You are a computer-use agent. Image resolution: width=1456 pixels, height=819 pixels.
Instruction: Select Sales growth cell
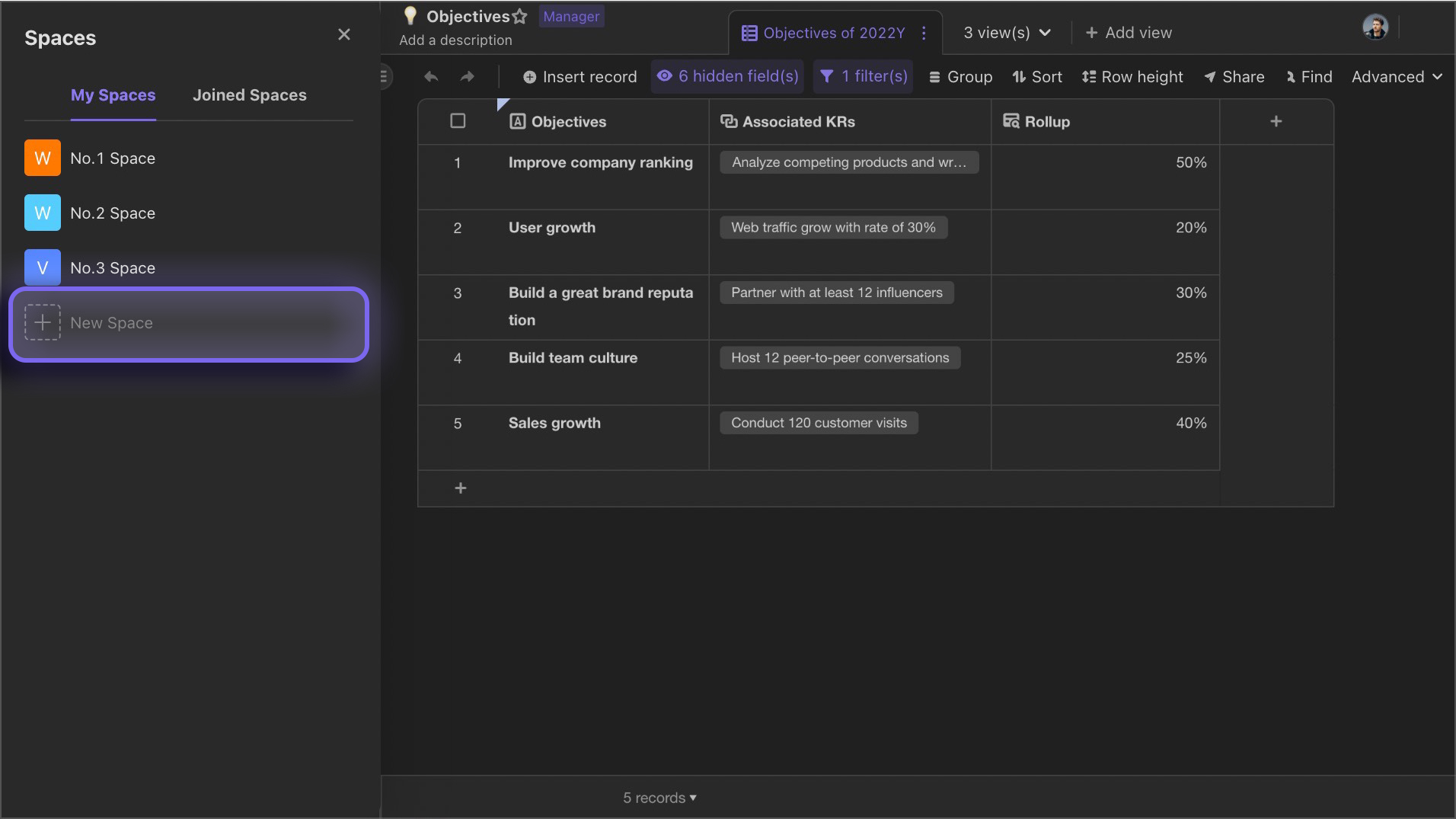coord(602,438)
